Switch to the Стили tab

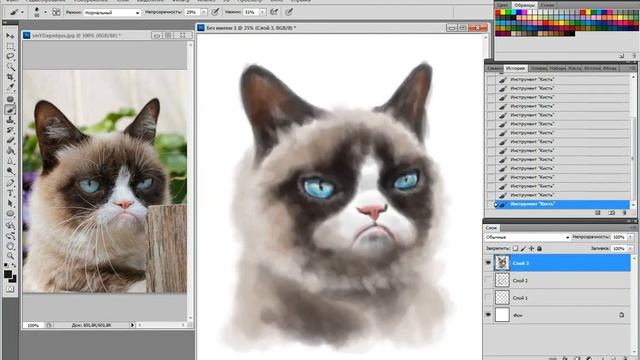(x=547, y=5)
